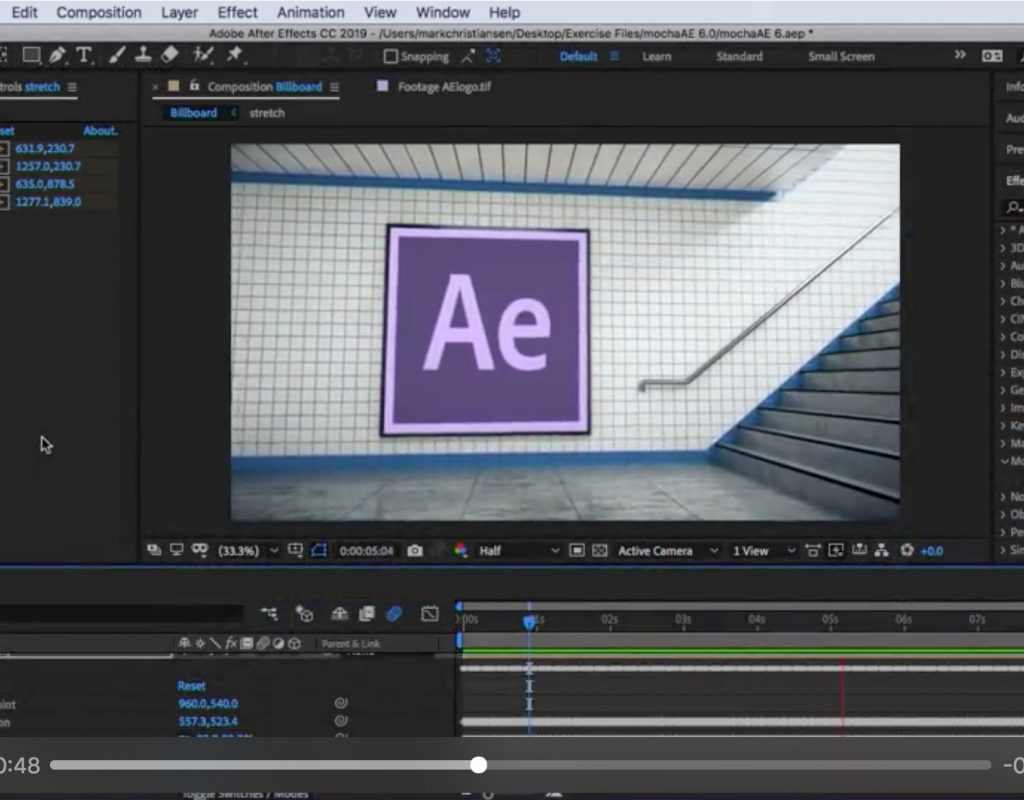
Task: Toggle hiding of shy layers
Action: 340,613
